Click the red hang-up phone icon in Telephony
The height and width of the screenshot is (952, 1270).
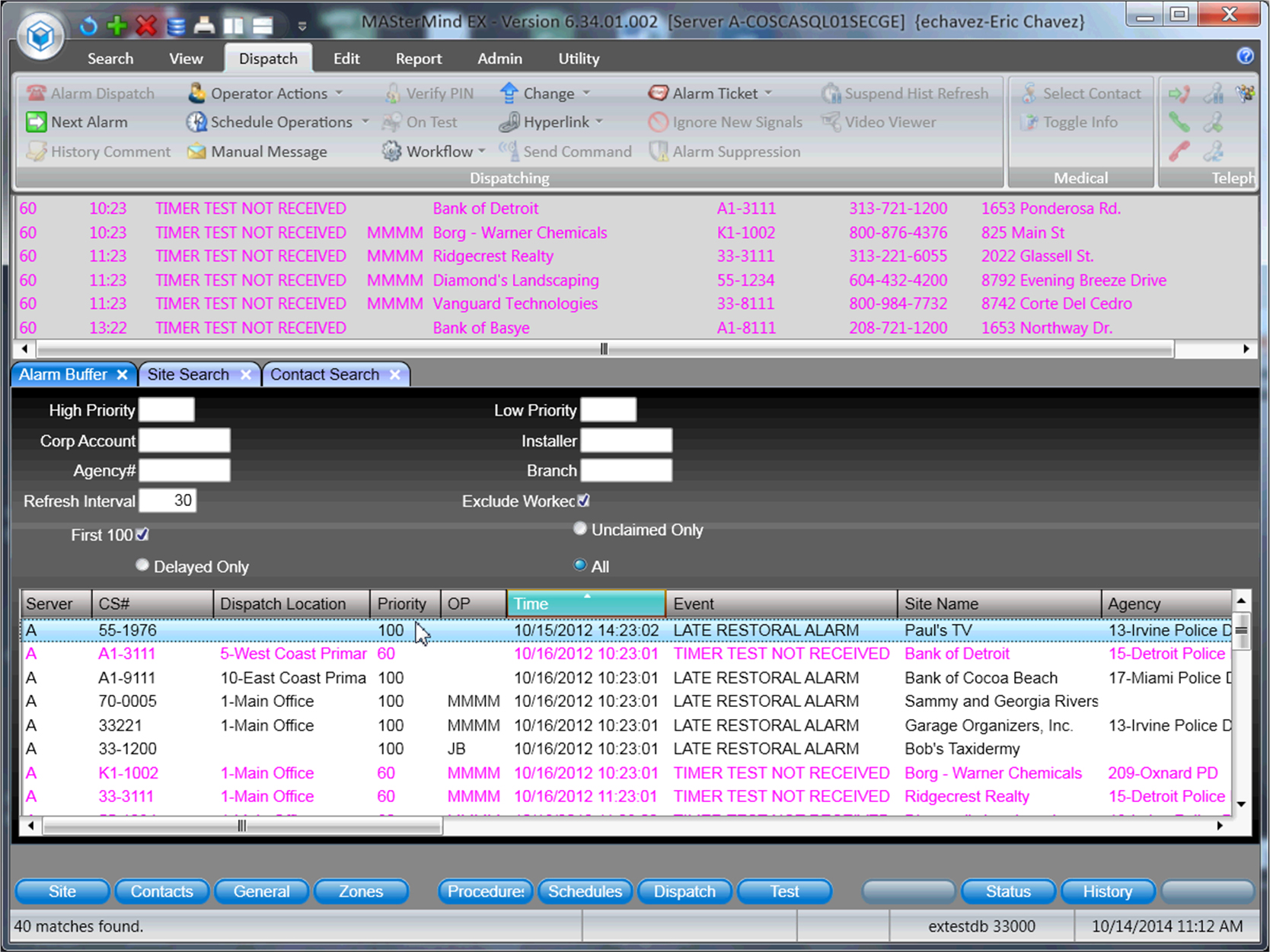pos(1178,151)
